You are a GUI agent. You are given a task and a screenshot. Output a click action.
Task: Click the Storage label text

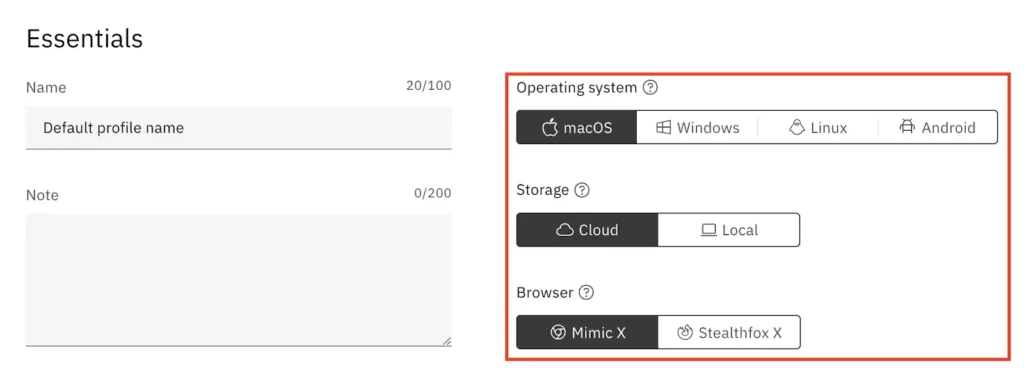pyautogui.click(x=542, y=190)
